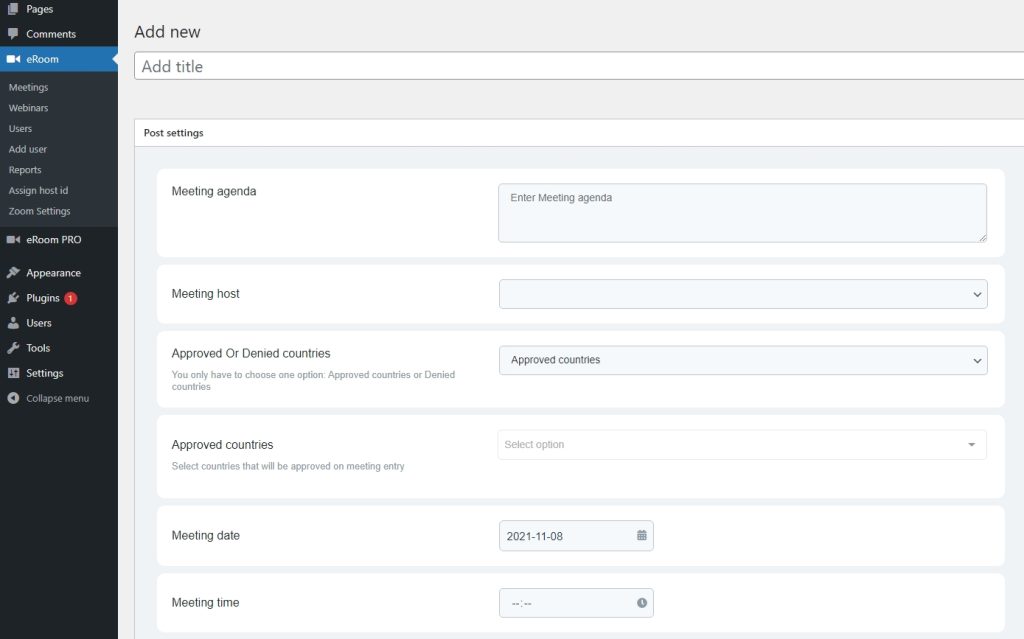The image size is (1024, 639).
Task: Click the Settings sliders icon
Action: coord(13,373)
